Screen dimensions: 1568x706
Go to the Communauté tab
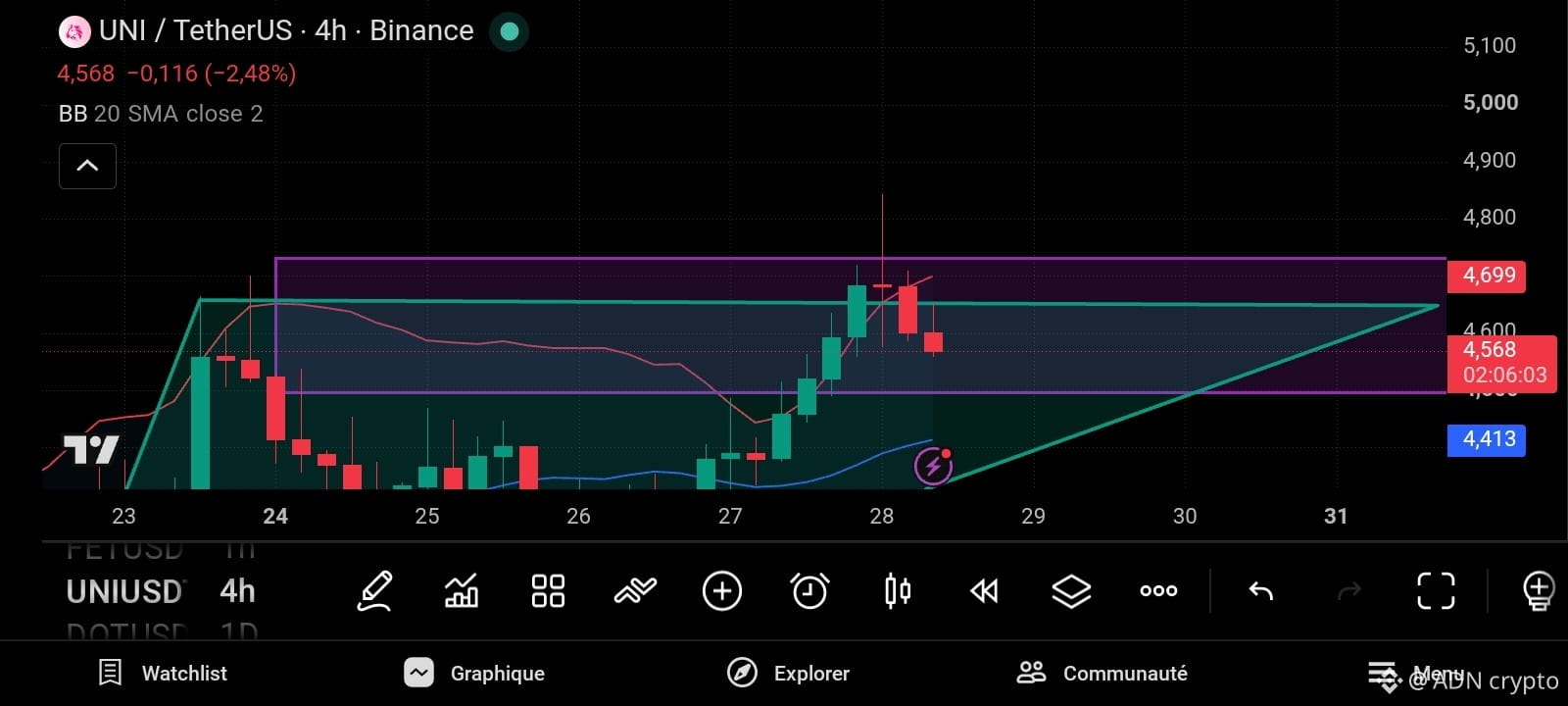[x=1102, y=673]
